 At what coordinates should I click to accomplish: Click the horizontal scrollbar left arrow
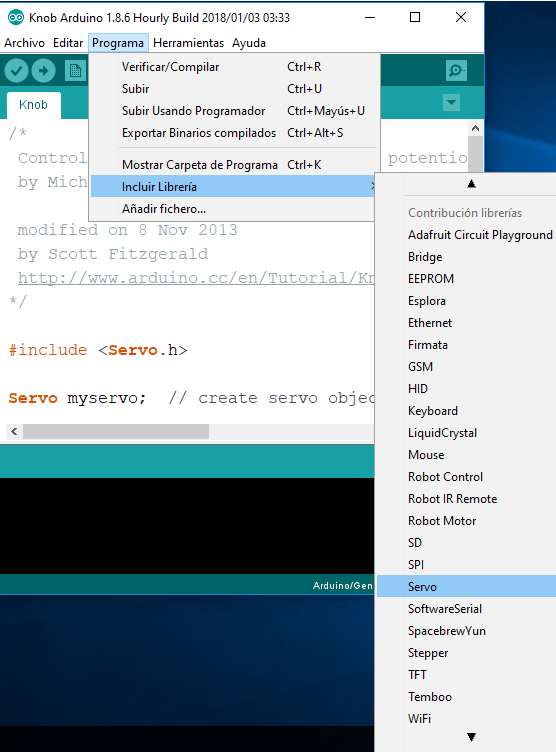coord(14,432)
